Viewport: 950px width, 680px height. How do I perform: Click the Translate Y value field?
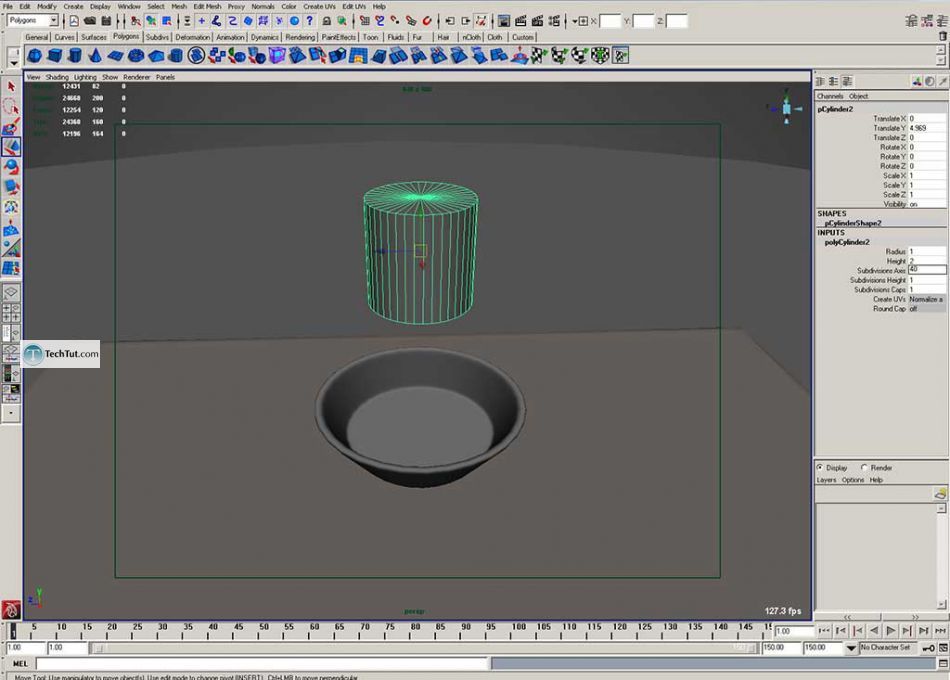coord(927,128)
